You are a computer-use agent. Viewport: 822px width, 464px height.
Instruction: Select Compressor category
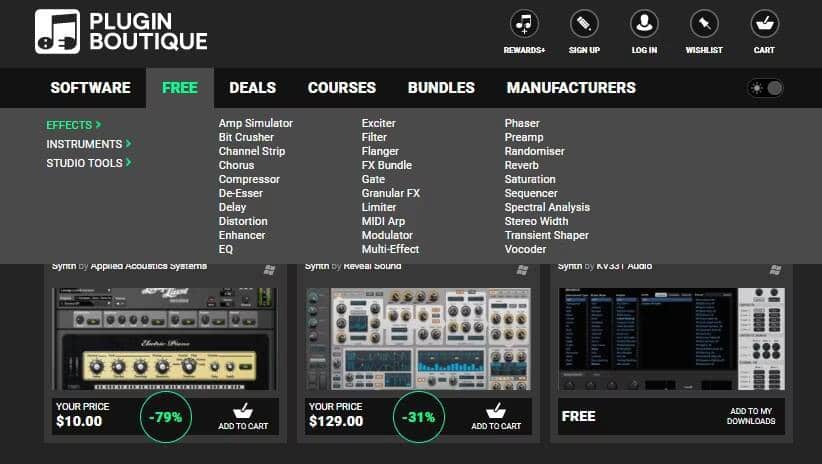point(250,179)
